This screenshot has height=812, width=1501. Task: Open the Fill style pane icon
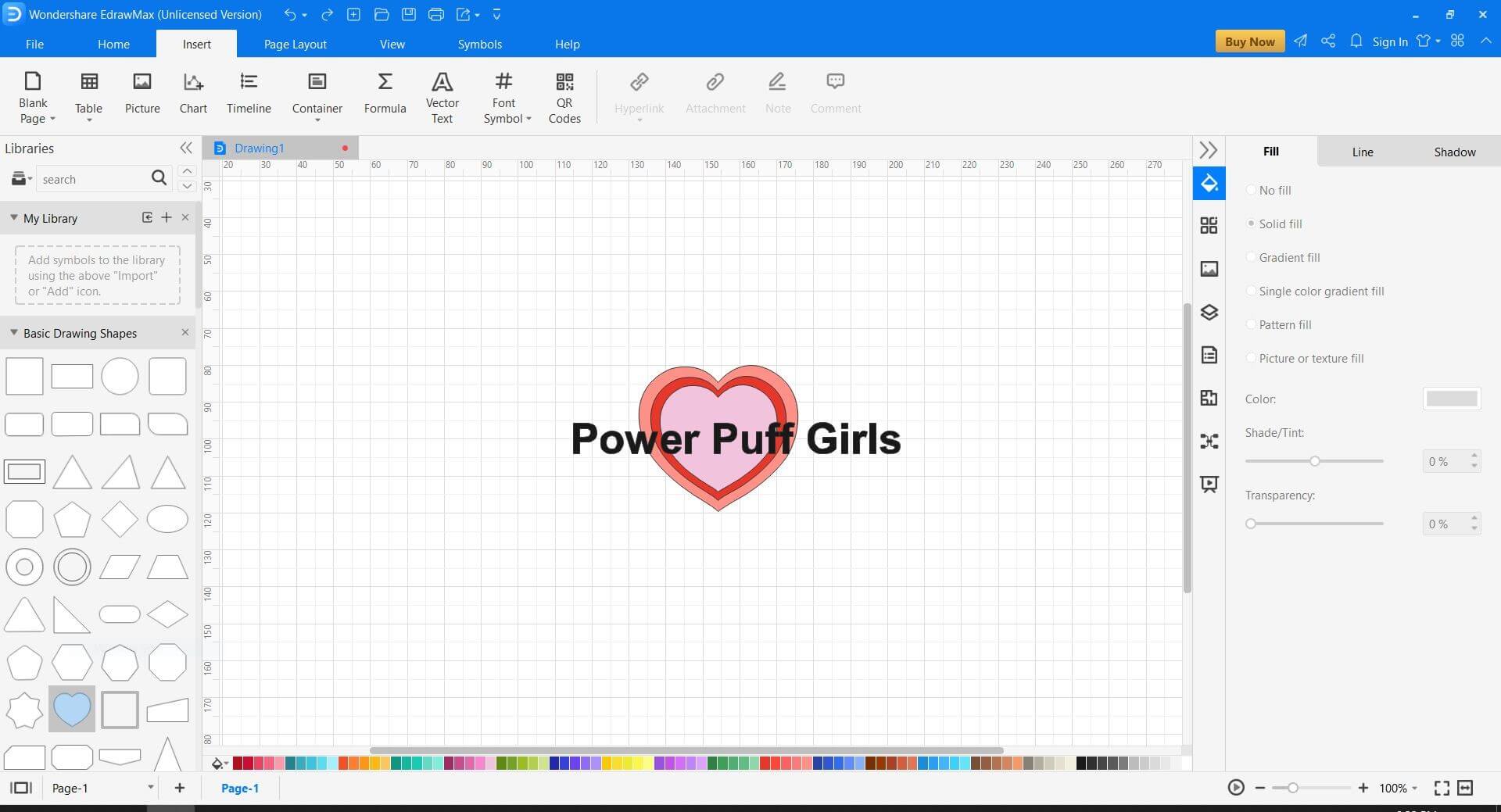click(1209, 183)
